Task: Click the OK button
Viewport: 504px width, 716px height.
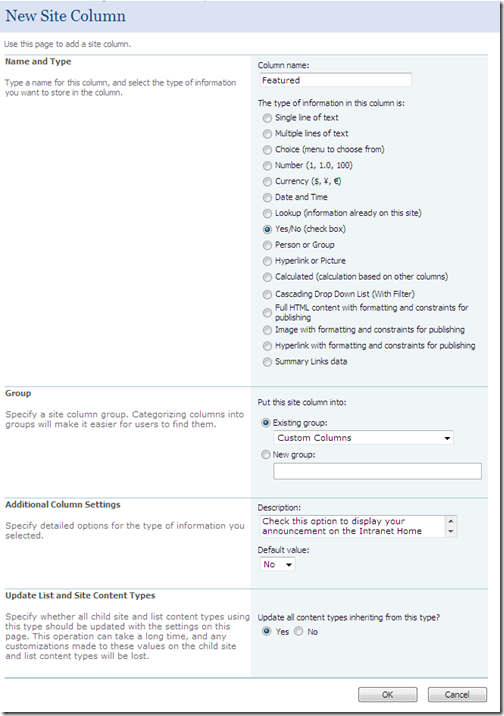Action: [388, 695]
